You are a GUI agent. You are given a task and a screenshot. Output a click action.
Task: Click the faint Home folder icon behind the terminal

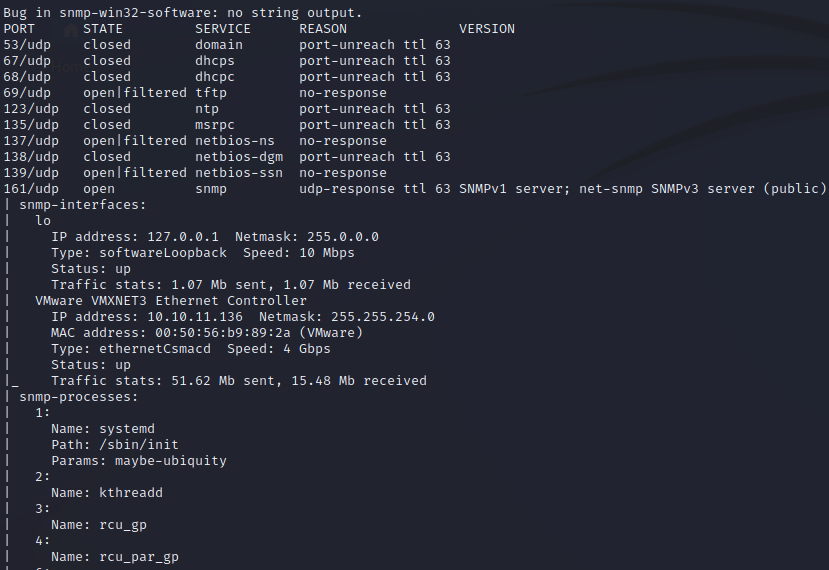[x=71, y=32]
